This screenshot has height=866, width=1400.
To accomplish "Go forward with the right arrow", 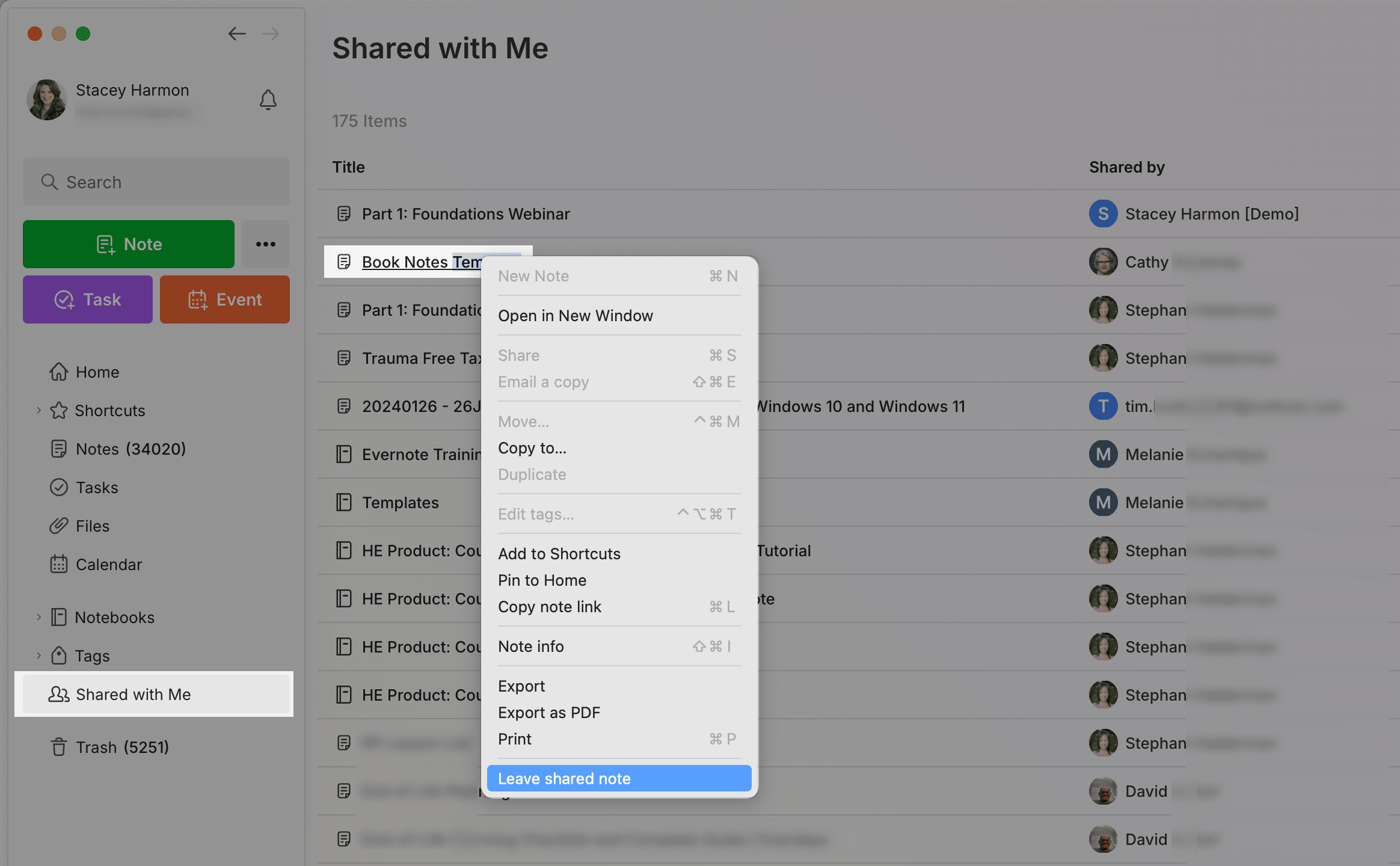I will pyautogui.click(x=271, y=34).
